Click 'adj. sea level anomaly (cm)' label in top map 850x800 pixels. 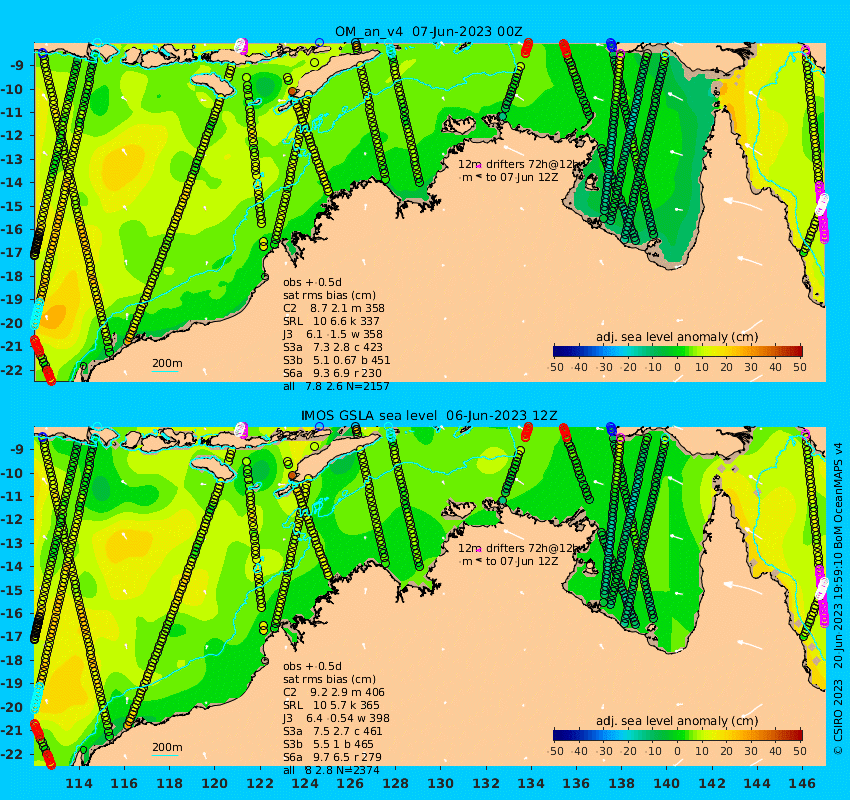677,337
